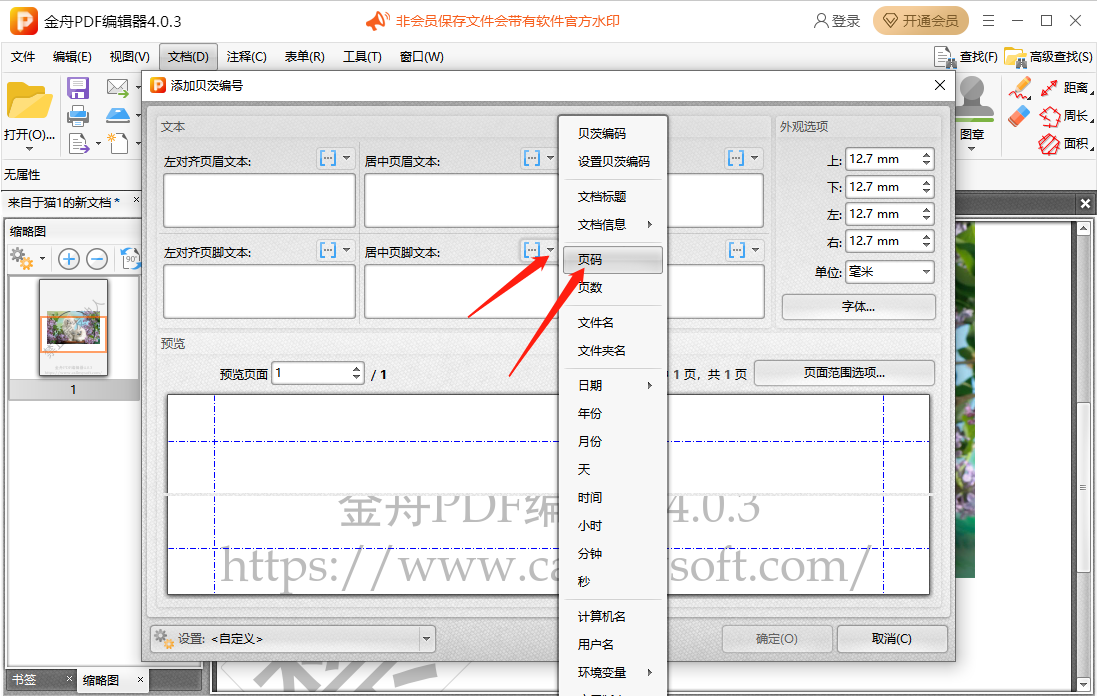Image resolution: width=1097 pixels, height=696 pixels.
Task: Click the settings gear beside 设置 label
Action: click(x=163, y=639)
